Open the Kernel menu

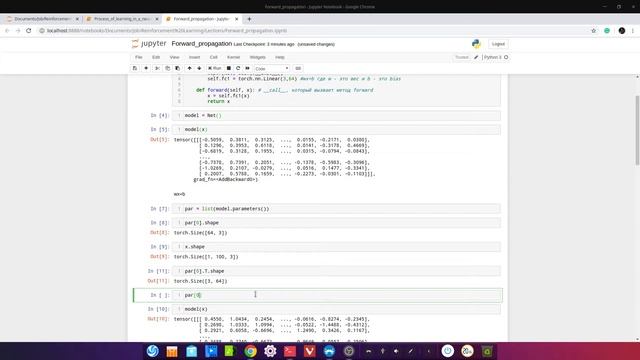(233, 57)
